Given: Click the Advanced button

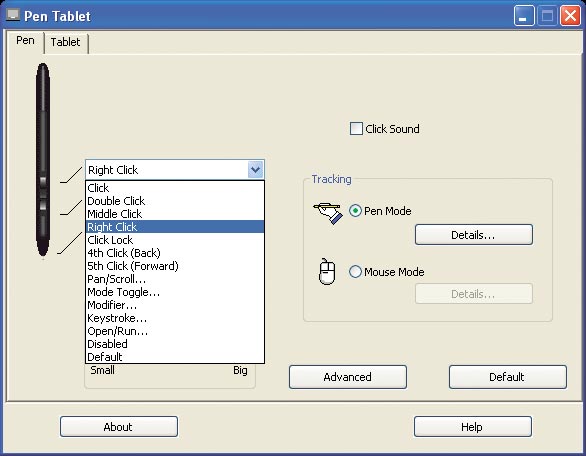Looking at the screenshot, I should tap(348, 377).
